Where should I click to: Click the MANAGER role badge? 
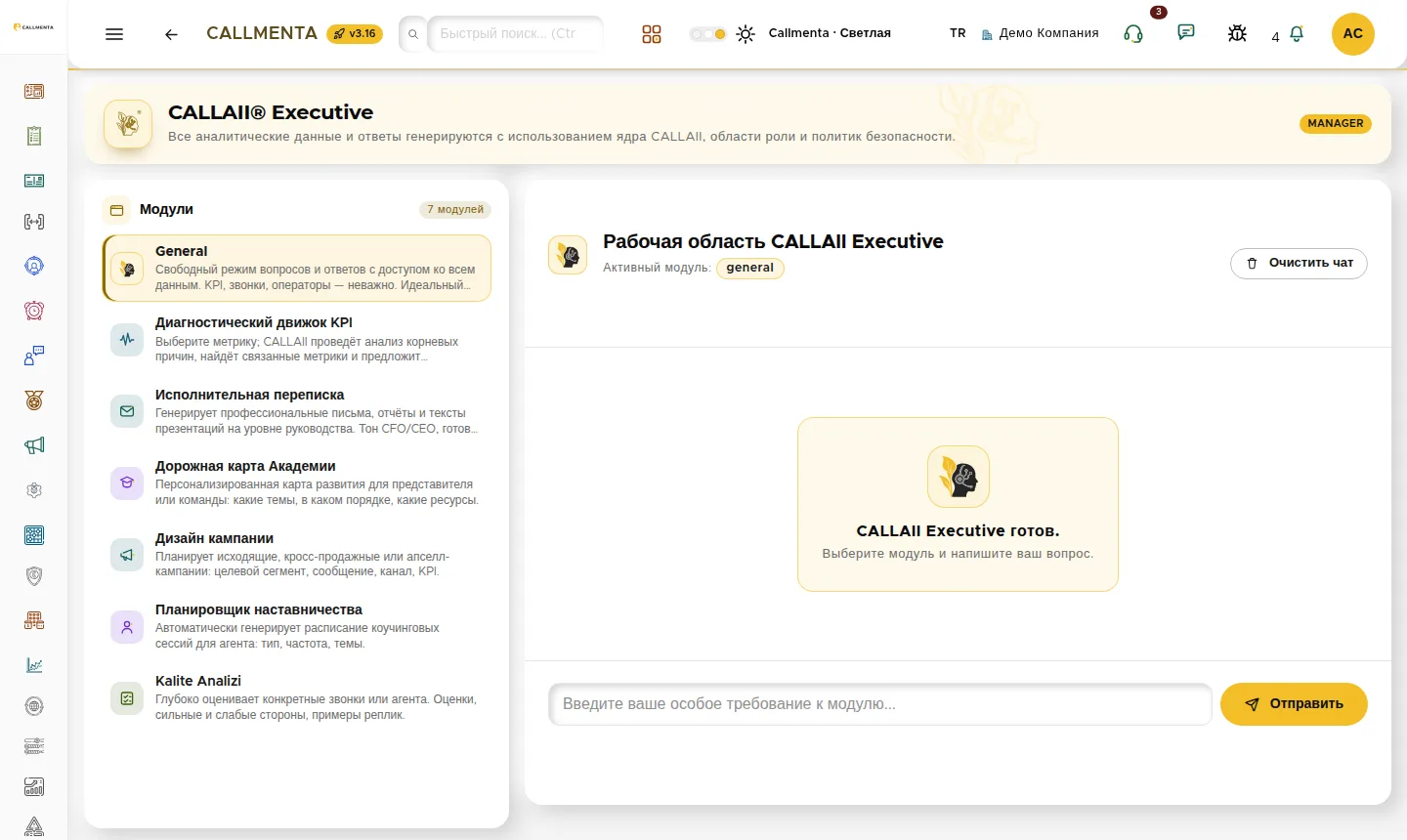coord(1335,123)
